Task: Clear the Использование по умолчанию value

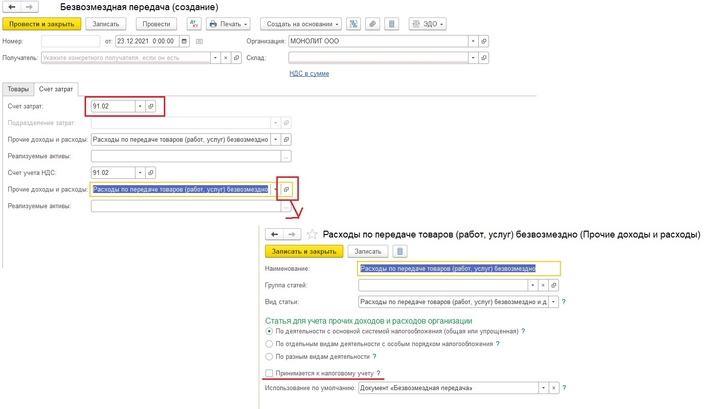Action: [553, 388]
